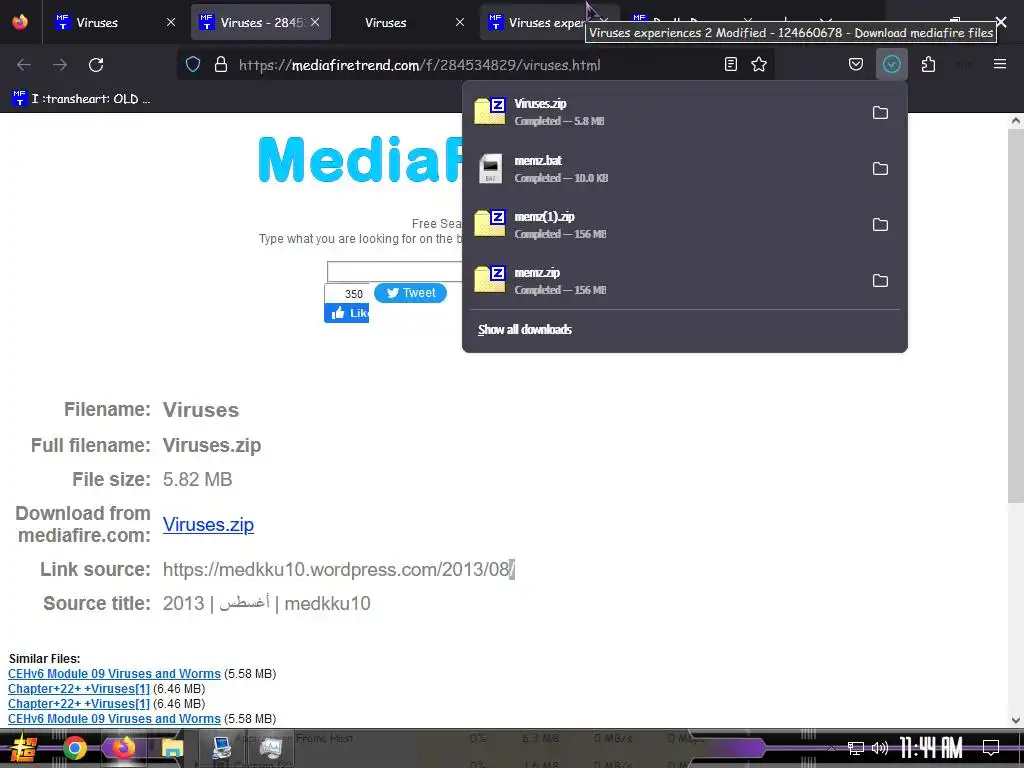
Task: Click the 11:44 AM clock
Action: tap(931, 748)
